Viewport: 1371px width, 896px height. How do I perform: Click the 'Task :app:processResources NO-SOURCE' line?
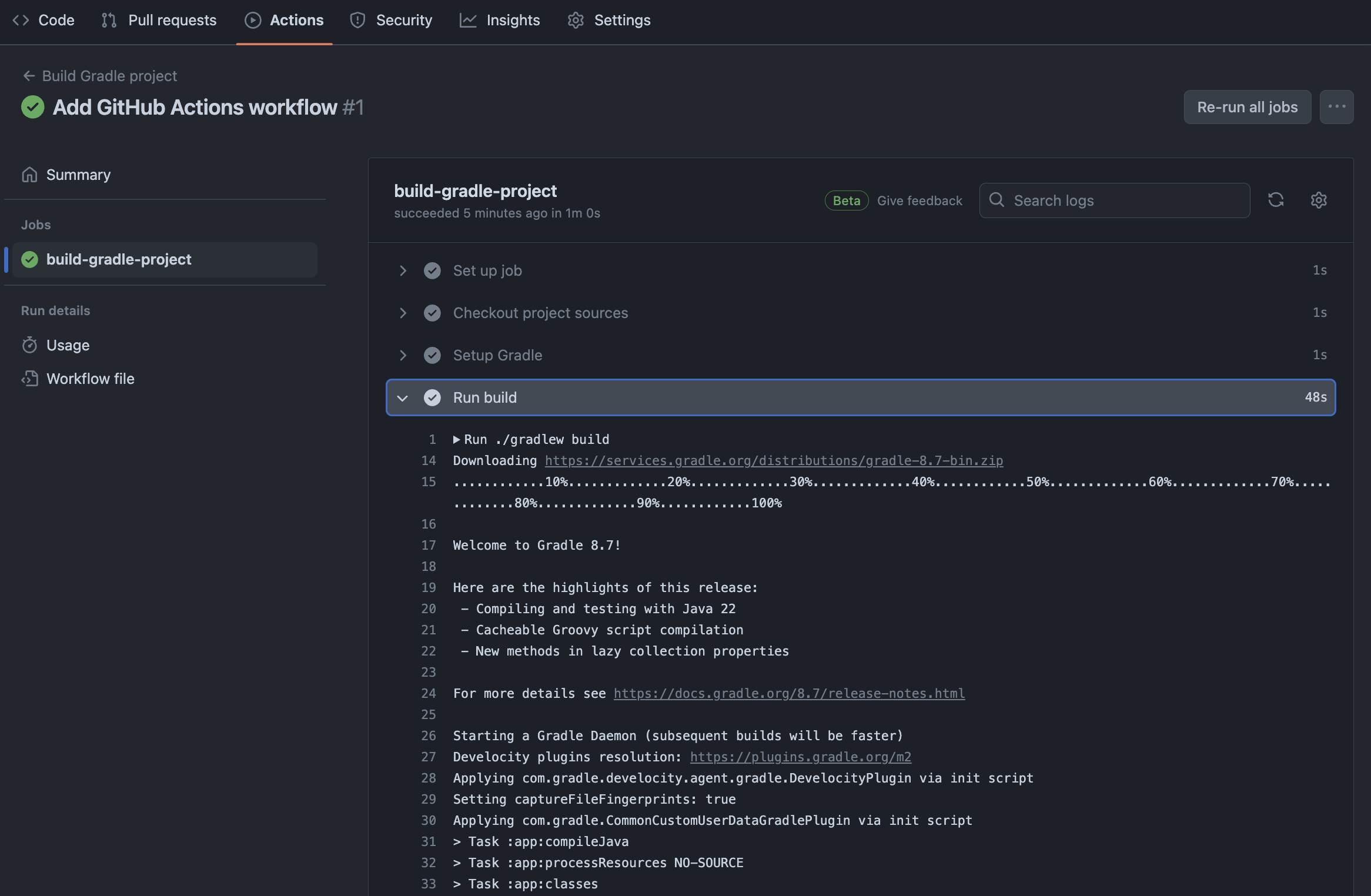[x=598, y=862]
